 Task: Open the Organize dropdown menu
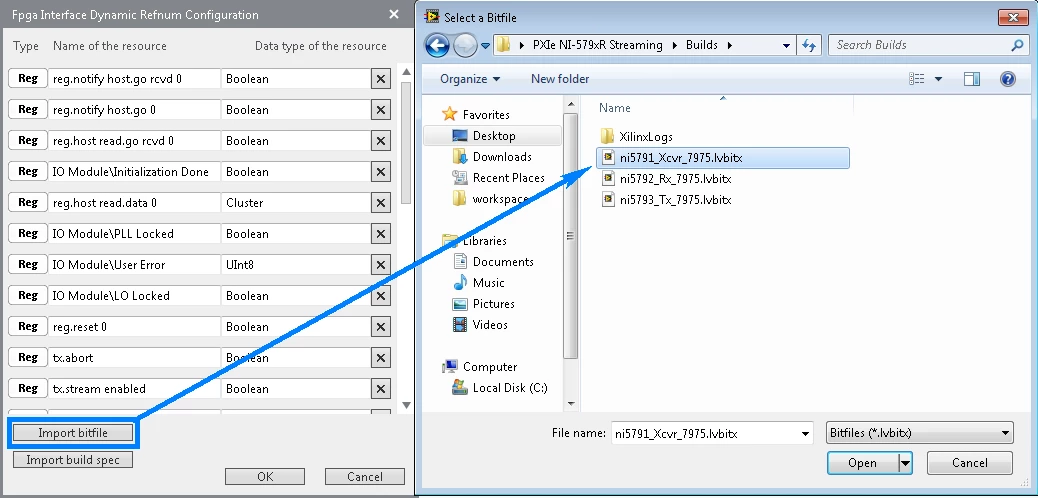tap(469, 79)
